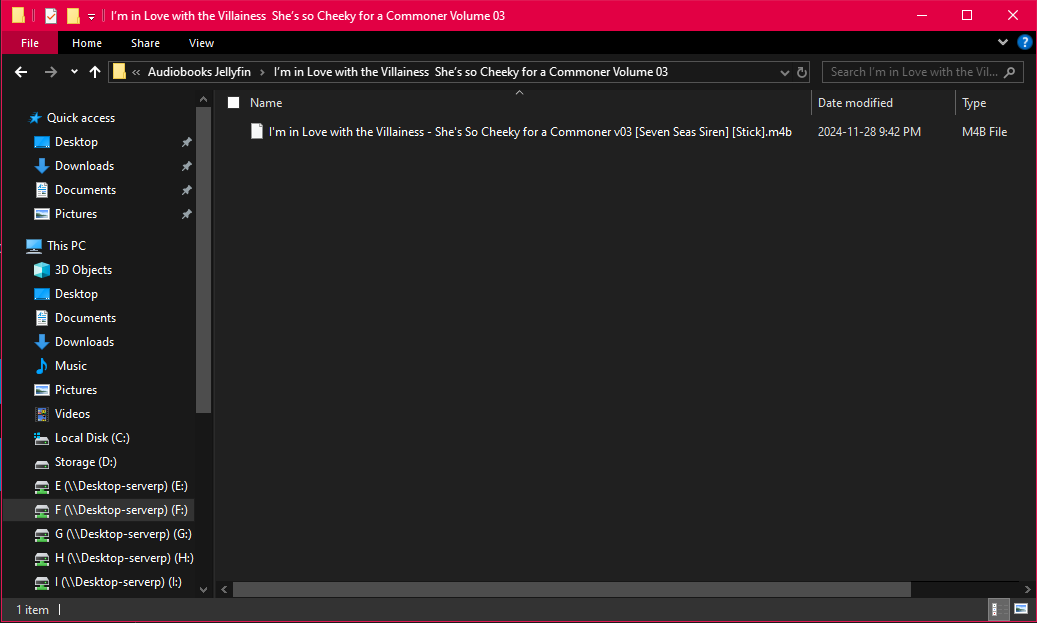Click the horizontal scrollbar in file list

570,590
